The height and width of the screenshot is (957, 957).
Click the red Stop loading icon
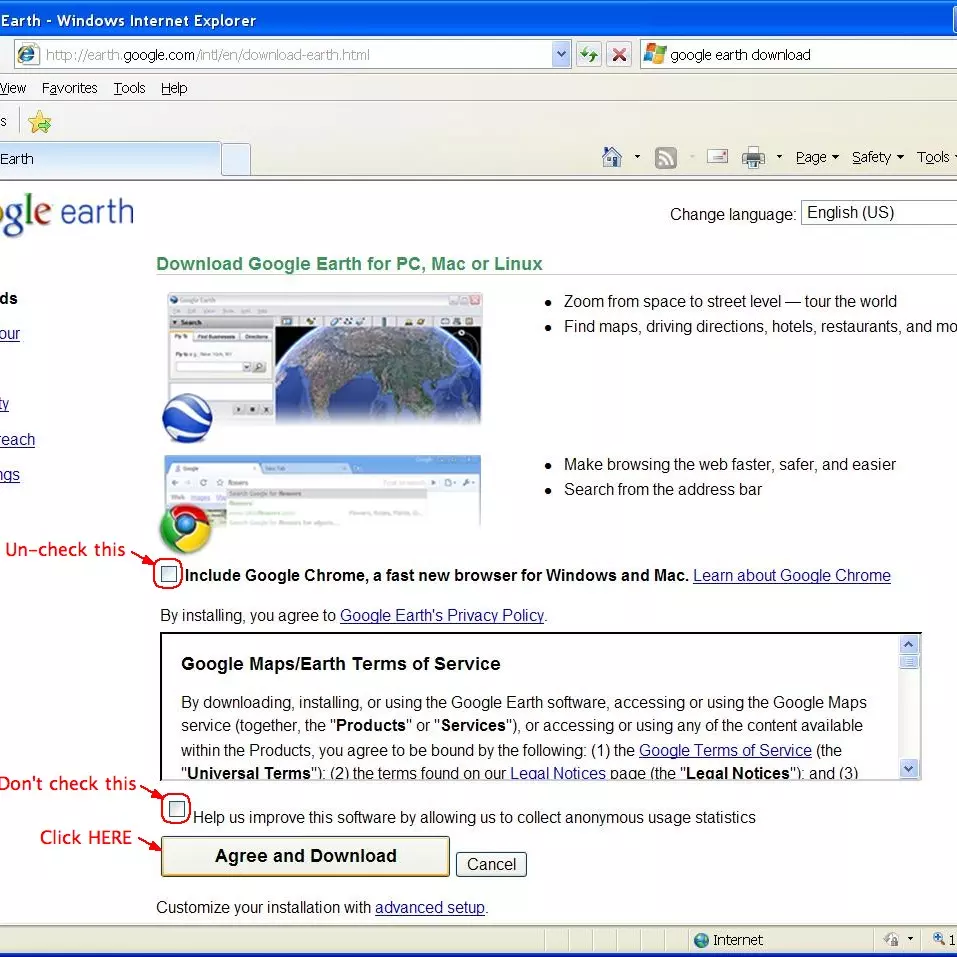tap(620, 55)
